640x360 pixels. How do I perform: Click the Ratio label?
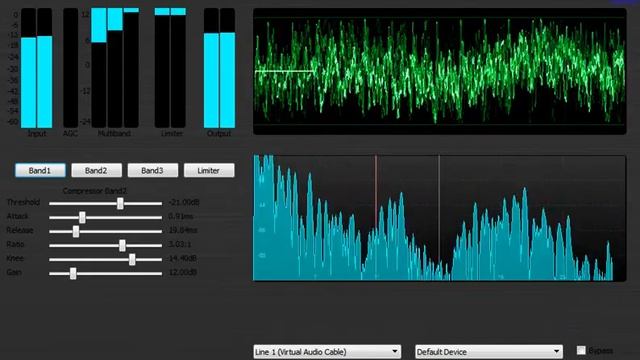coord(16,244)
